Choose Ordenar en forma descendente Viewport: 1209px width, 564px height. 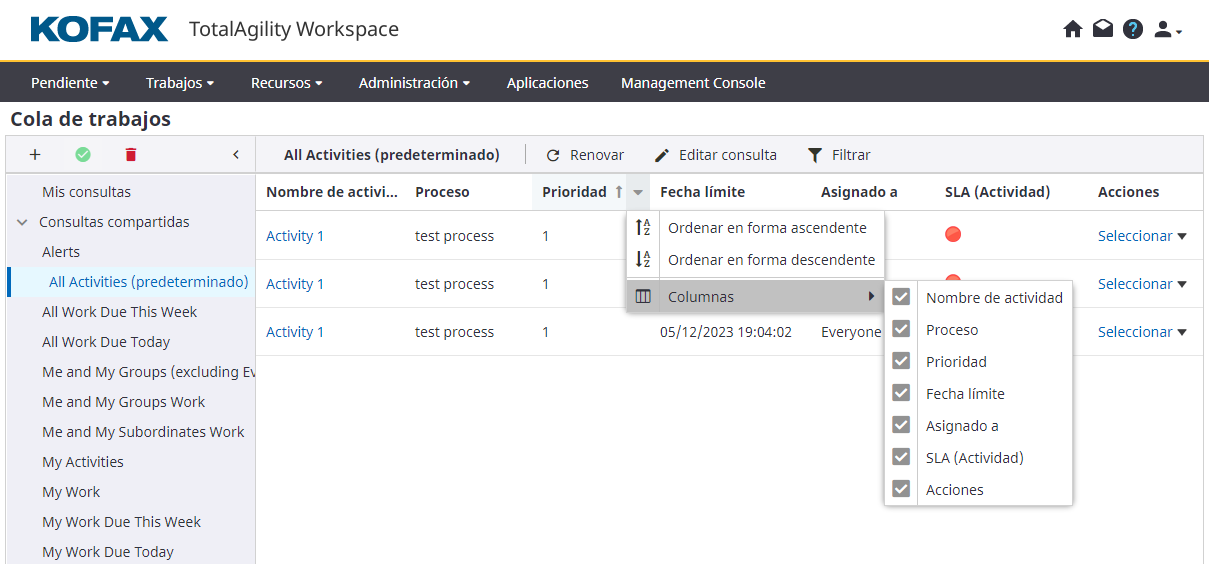(770, 260)
